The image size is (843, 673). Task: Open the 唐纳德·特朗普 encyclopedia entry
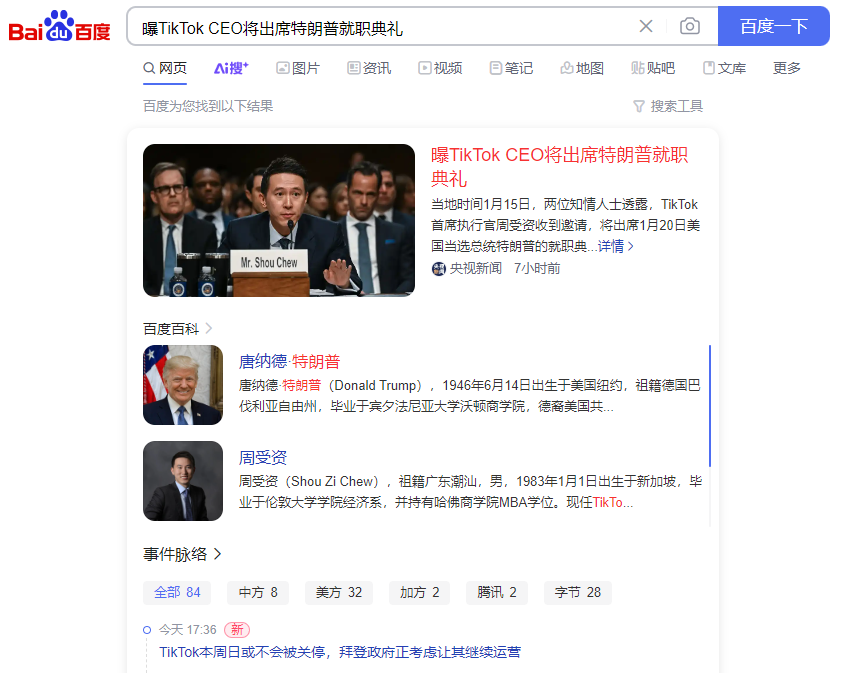289,361
